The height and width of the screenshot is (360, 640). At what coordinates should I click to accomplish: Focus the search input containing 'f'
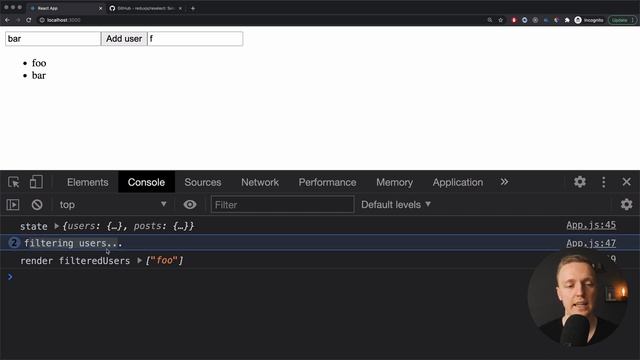click(195, 39)
